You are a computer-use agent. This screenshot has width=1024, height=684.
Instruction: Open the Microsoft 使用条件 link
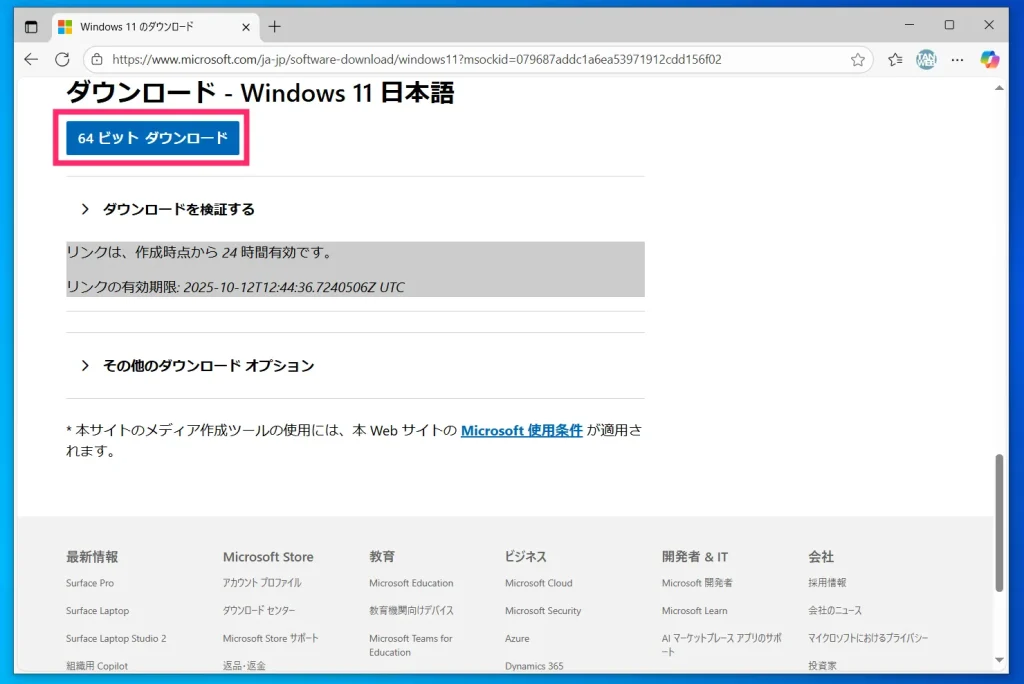(521, 431)
